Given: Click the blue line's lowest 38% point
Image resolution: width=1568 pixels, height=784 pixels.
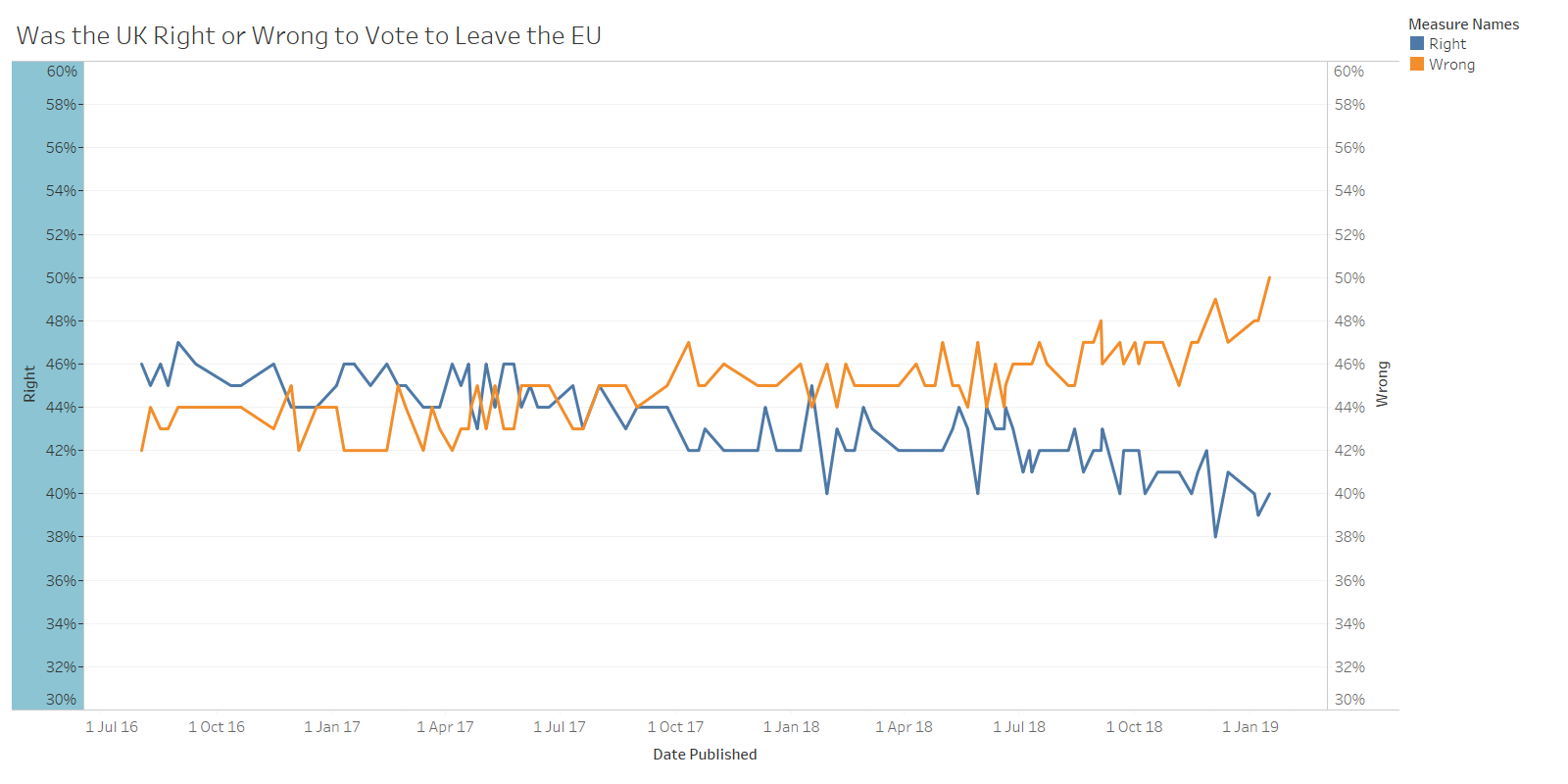Looking at the screenshot, I should point(1216,536).
